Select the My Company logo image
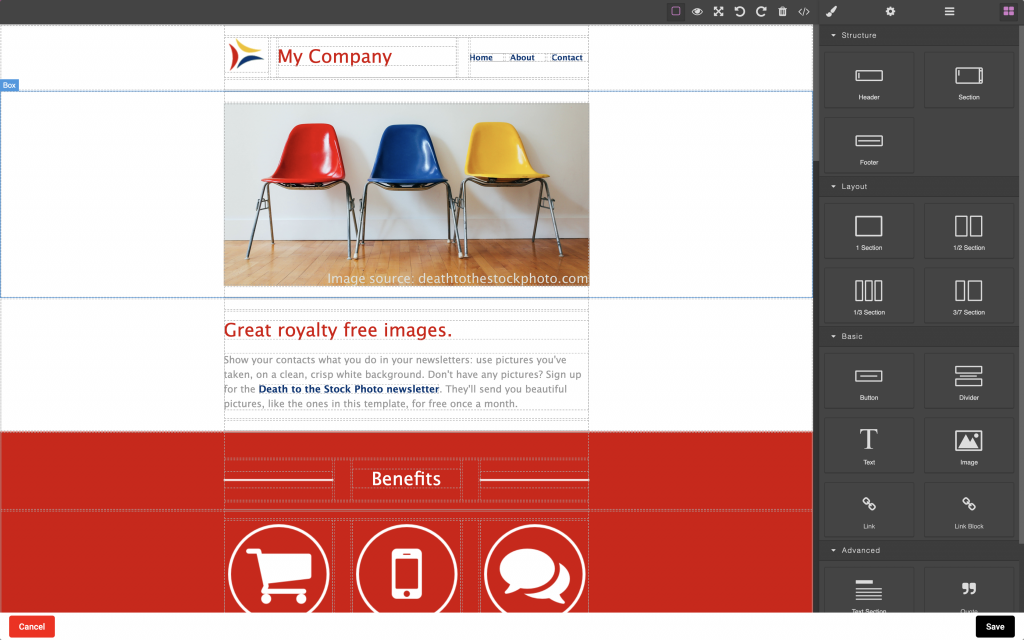 [247, 56]
